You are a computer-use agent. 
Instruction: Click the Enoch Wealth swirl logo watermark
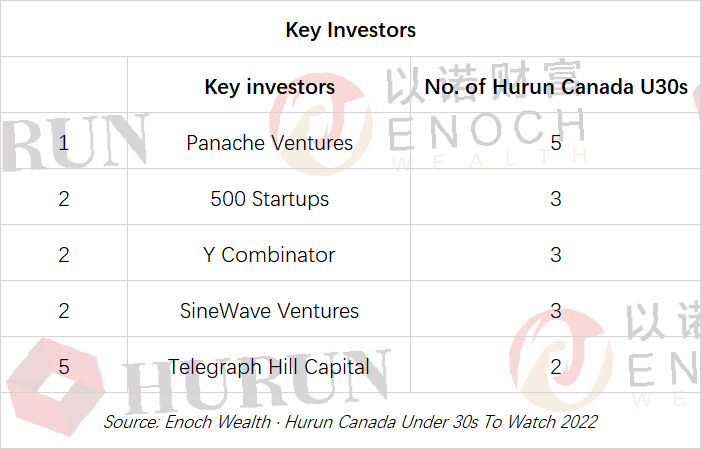point(321,124)
